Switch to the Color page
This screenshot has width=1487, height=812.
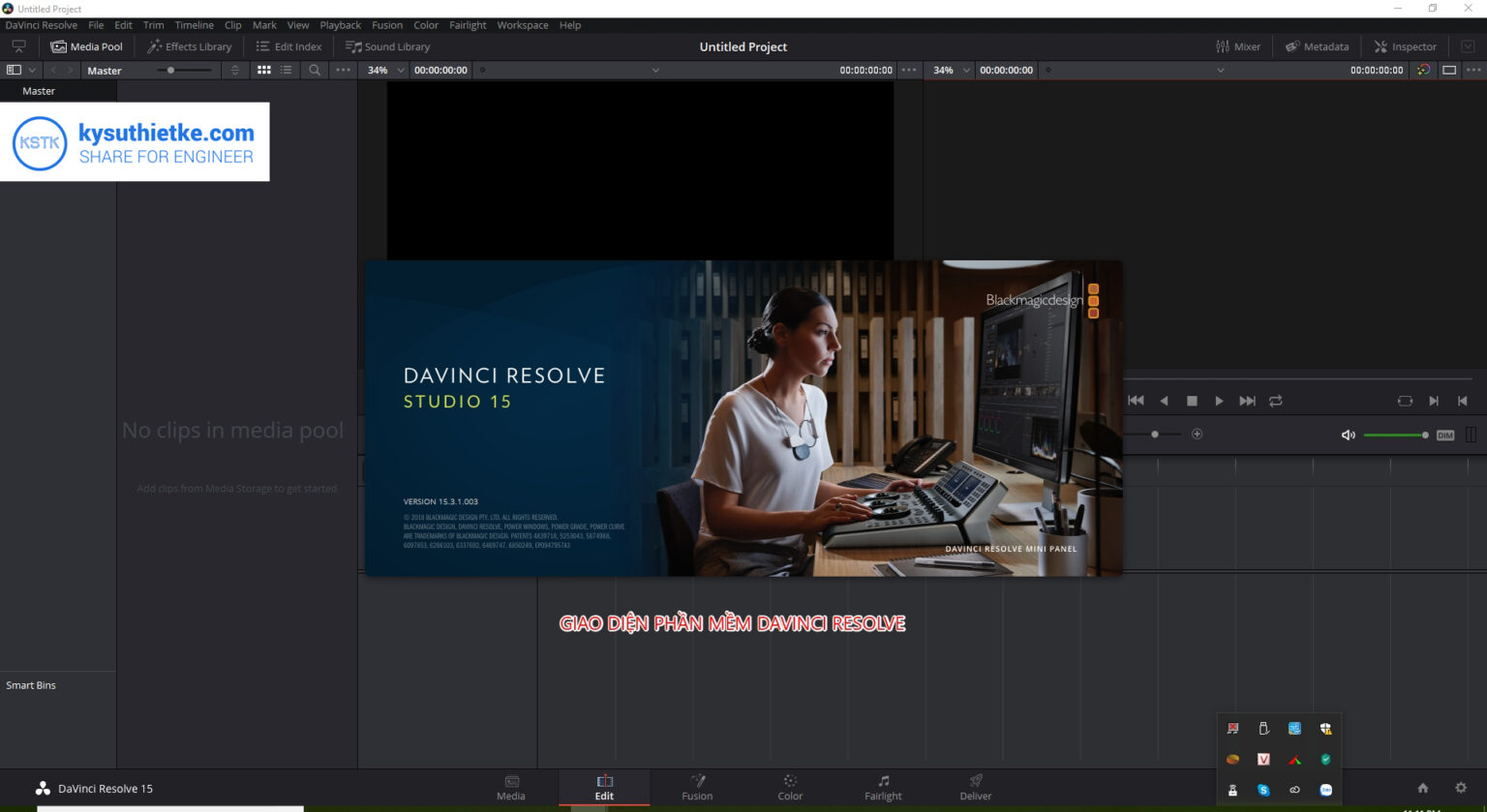(790, 788)
